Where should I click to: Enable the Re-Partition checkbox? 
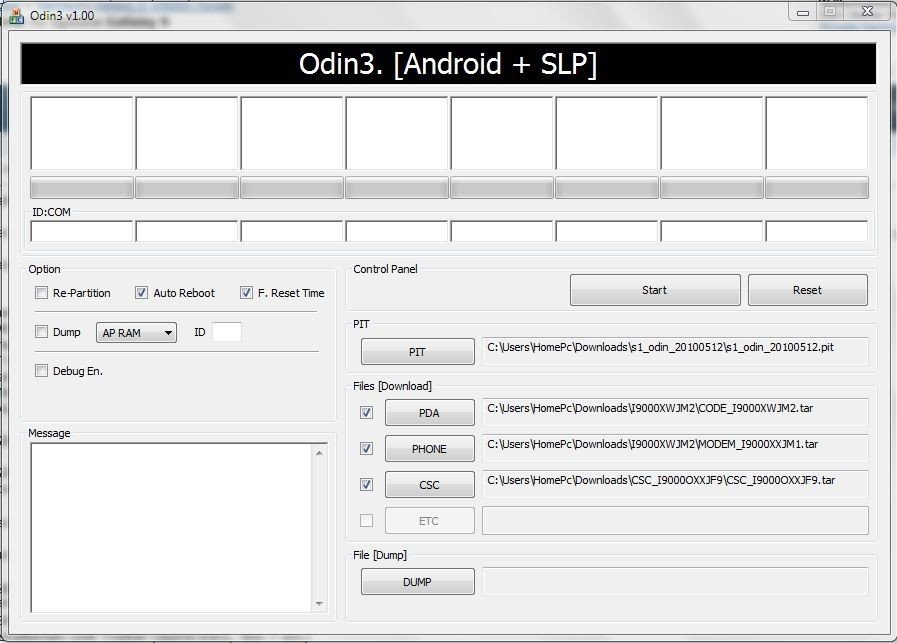point(41,293)
